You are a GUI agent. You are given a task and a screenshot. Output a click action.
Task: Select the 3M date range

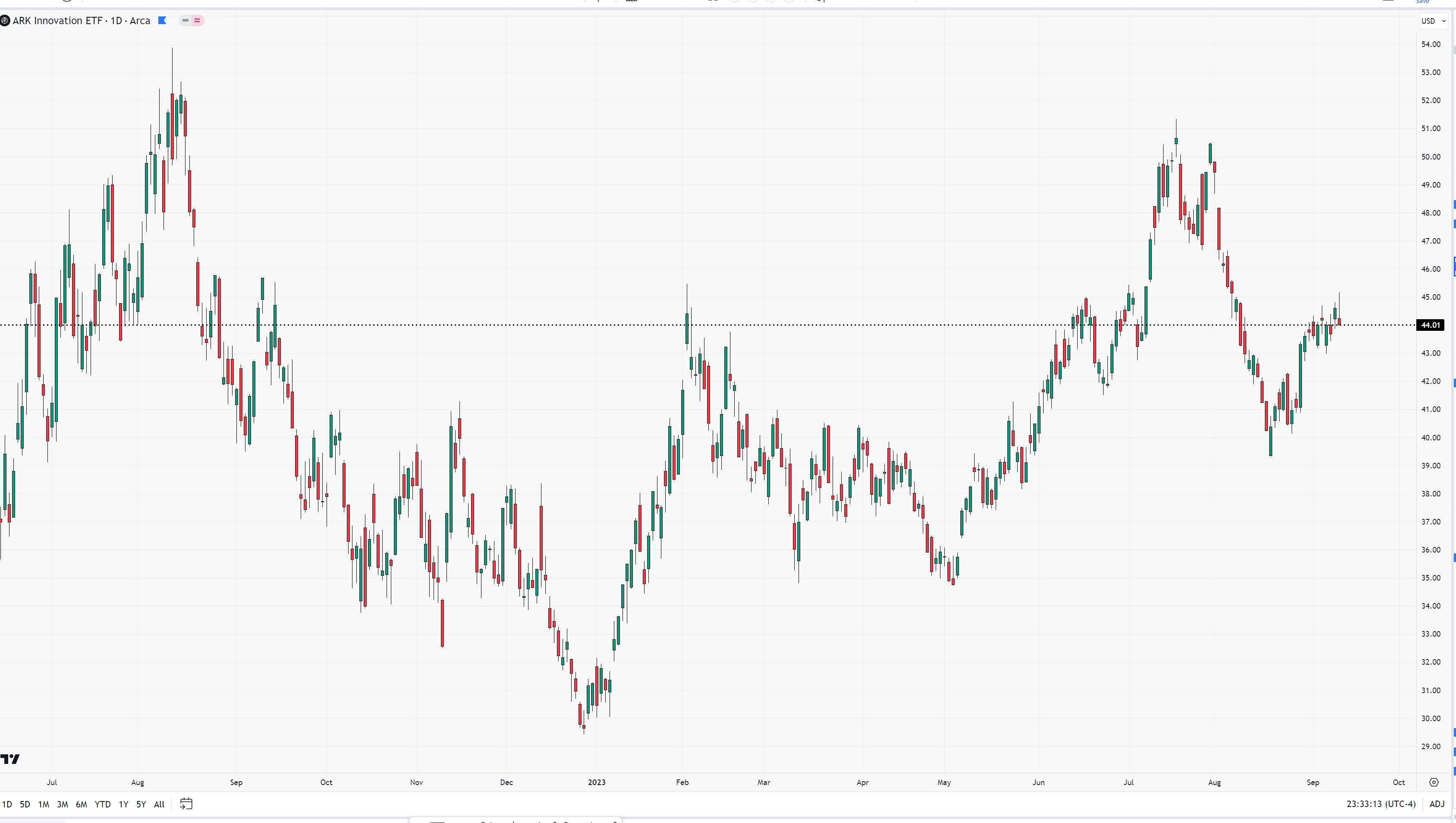tap(62, 804)
